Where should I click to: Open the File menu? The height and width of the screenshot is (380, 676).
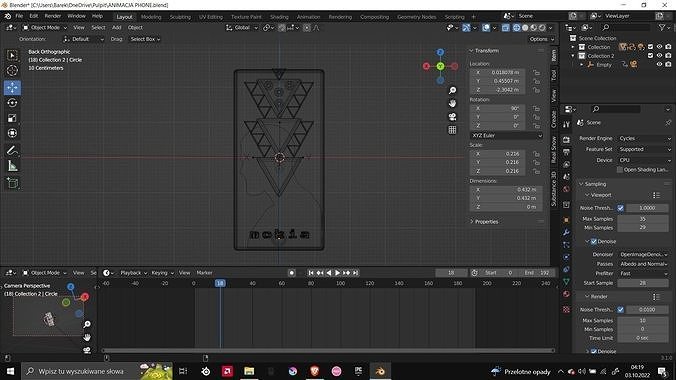19,16
